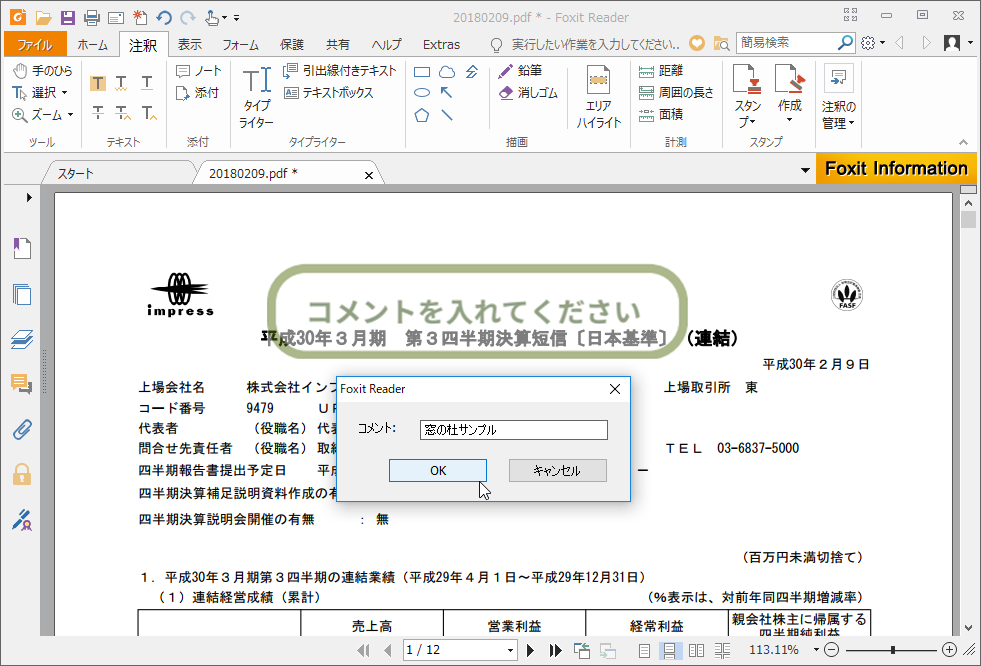
Task: Open the zoom percentage dropdown
Action: (x=816, y=650)
